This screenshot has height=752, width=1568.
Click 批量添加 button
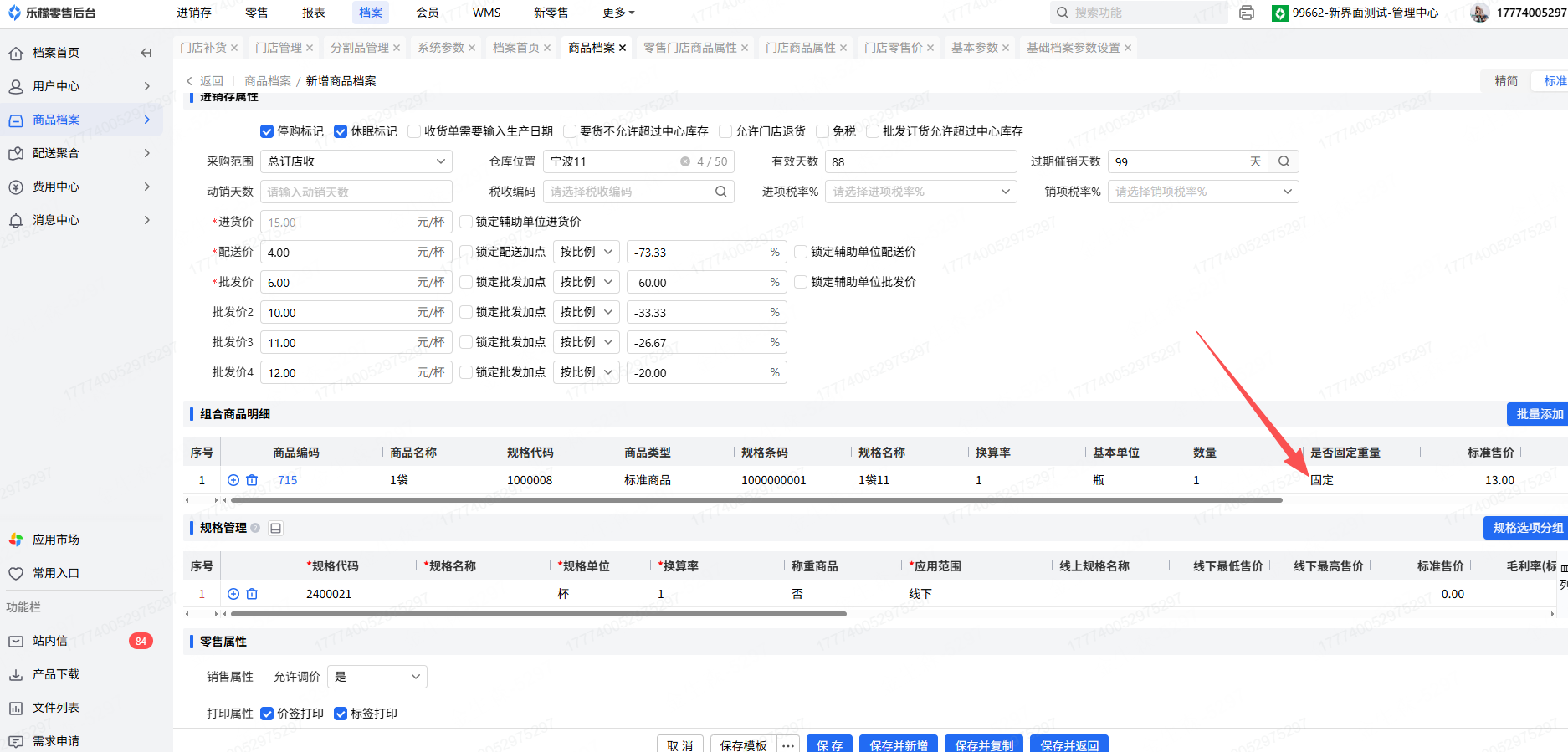(x=1540, y=414)
